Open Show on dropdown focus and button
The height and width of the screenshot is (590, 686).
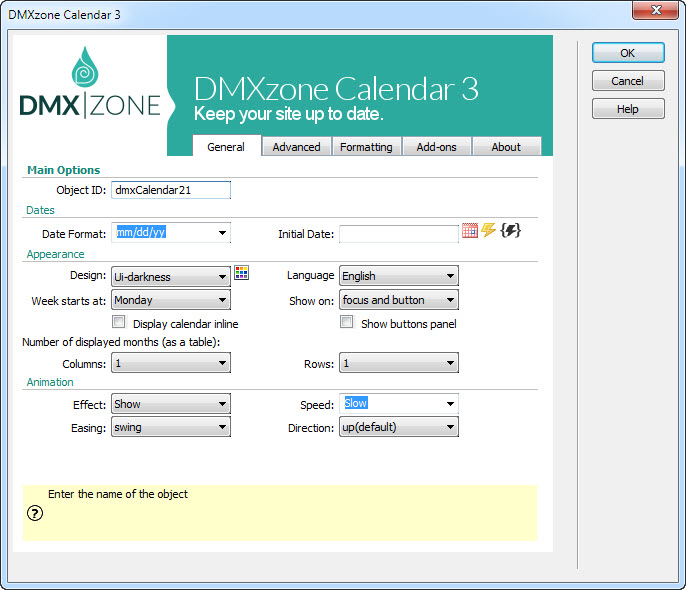399,300
